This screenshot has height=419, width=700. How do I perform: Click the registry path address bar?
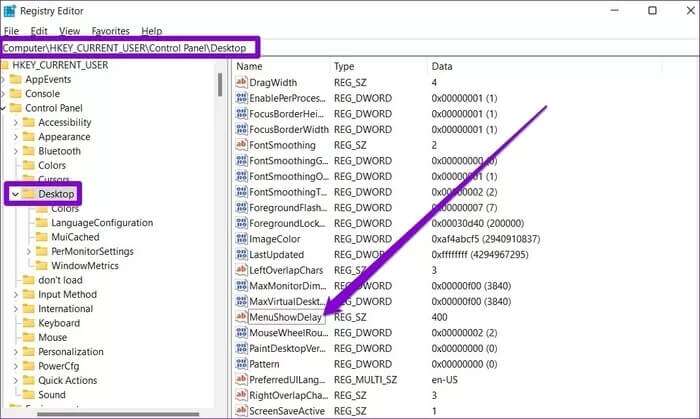350,48
